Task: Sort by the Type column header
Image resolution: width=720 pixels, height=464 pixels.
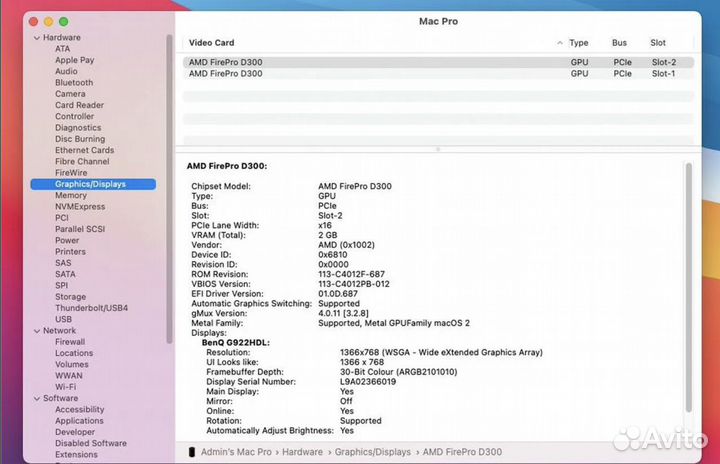Action: pos(579,43)
